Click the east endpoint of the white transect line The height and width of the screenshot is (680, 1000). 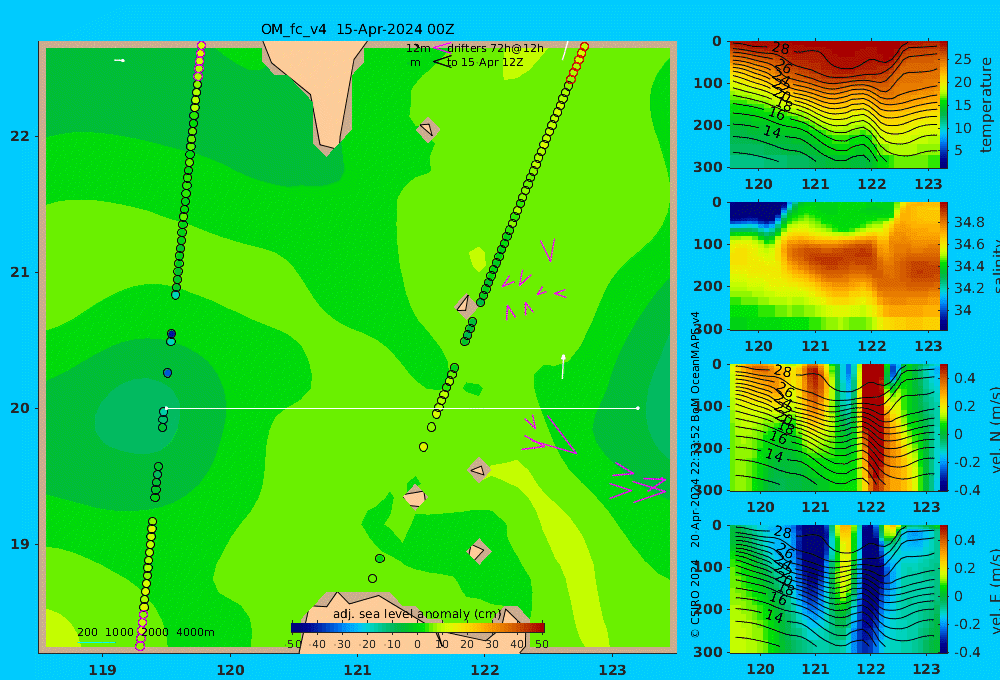638,408
